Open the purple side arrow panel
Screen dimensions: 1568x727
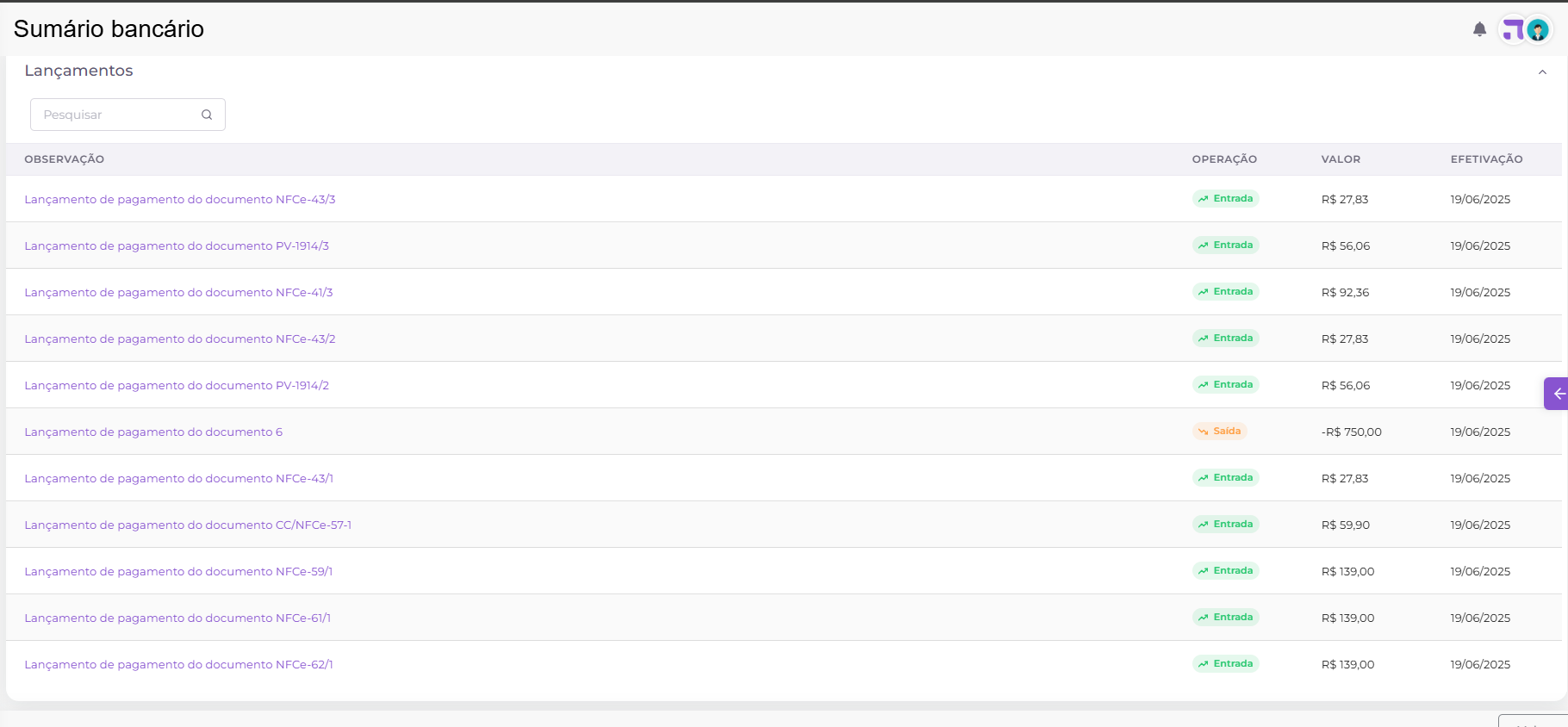pyautogui.click(x=1557, y=394)
